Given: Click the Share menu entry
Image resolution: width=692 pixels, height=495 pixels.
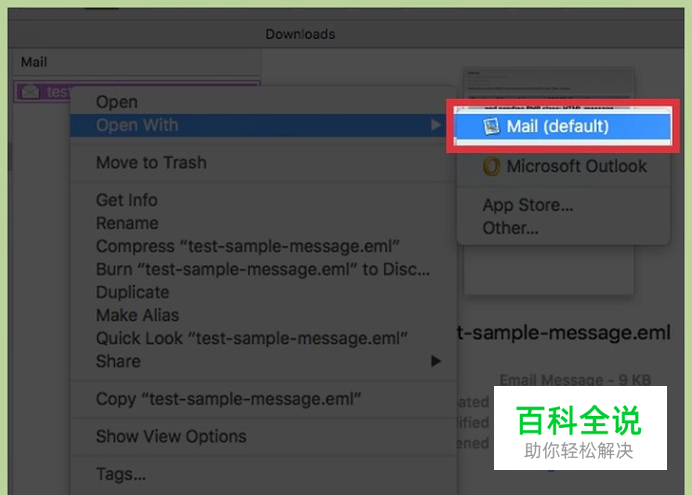Looking at the screenshot, I should point(263,361).
